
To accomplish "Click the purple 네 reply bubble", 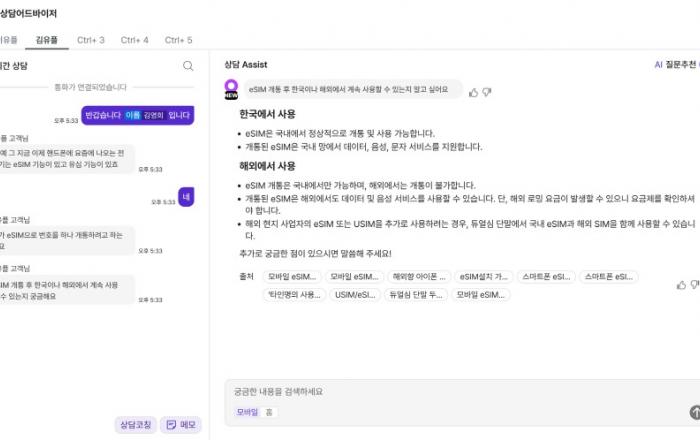I will pos(186,197).
